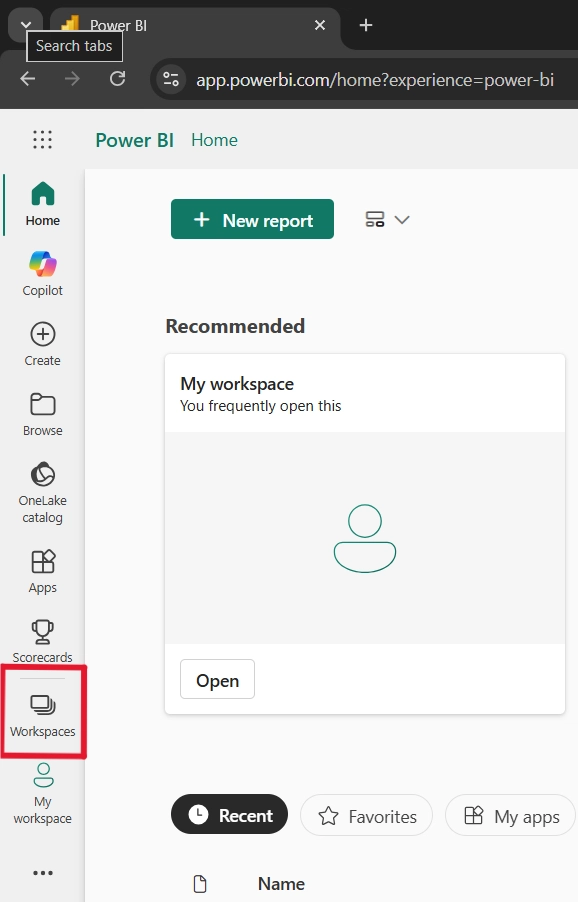Expand the layout view dropdown chevron
Viewport: 578px width, 902px height.
click(x=402, y=220)
